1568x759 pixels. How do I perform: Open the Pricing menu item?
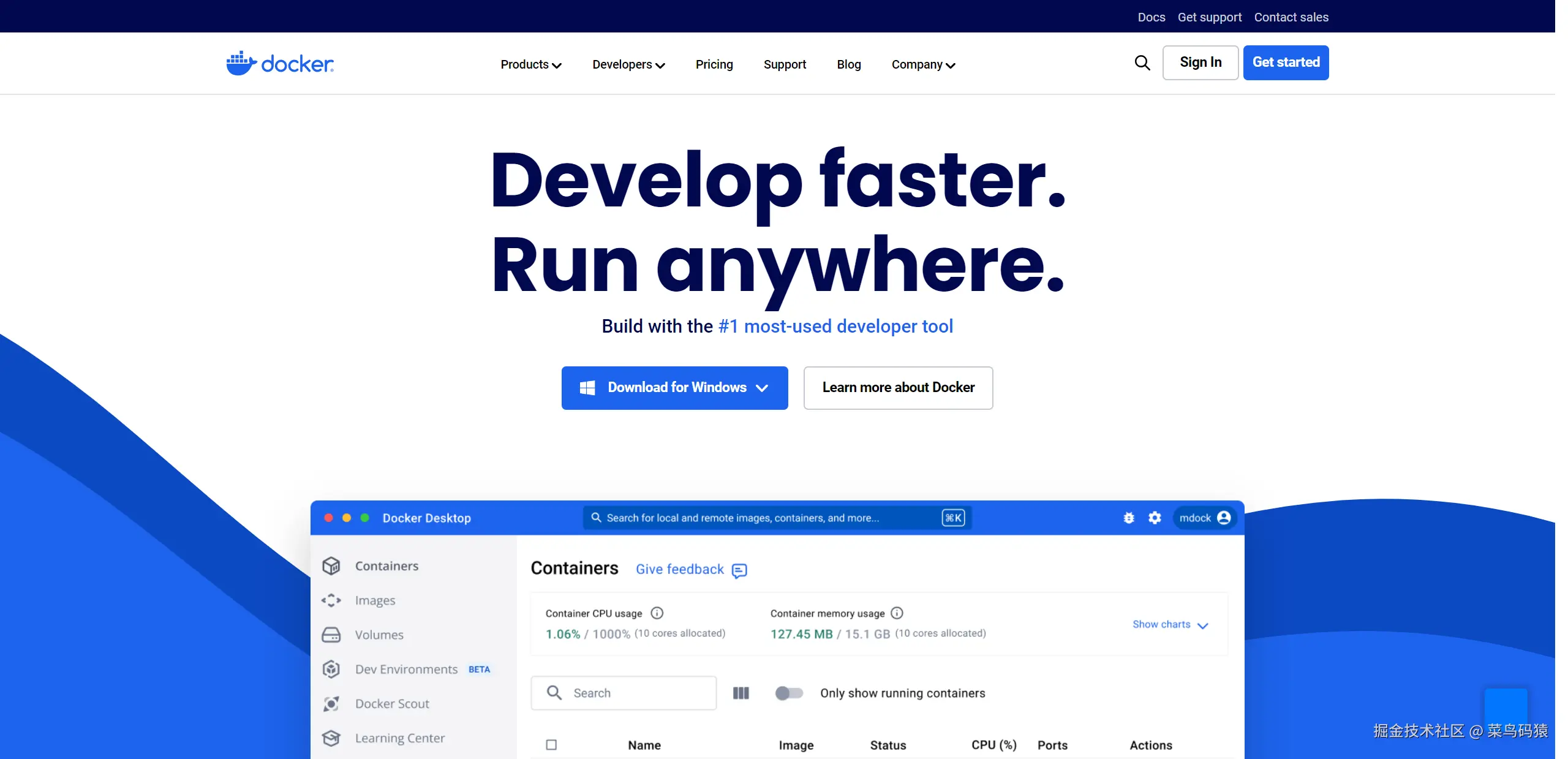click(714, 65)
